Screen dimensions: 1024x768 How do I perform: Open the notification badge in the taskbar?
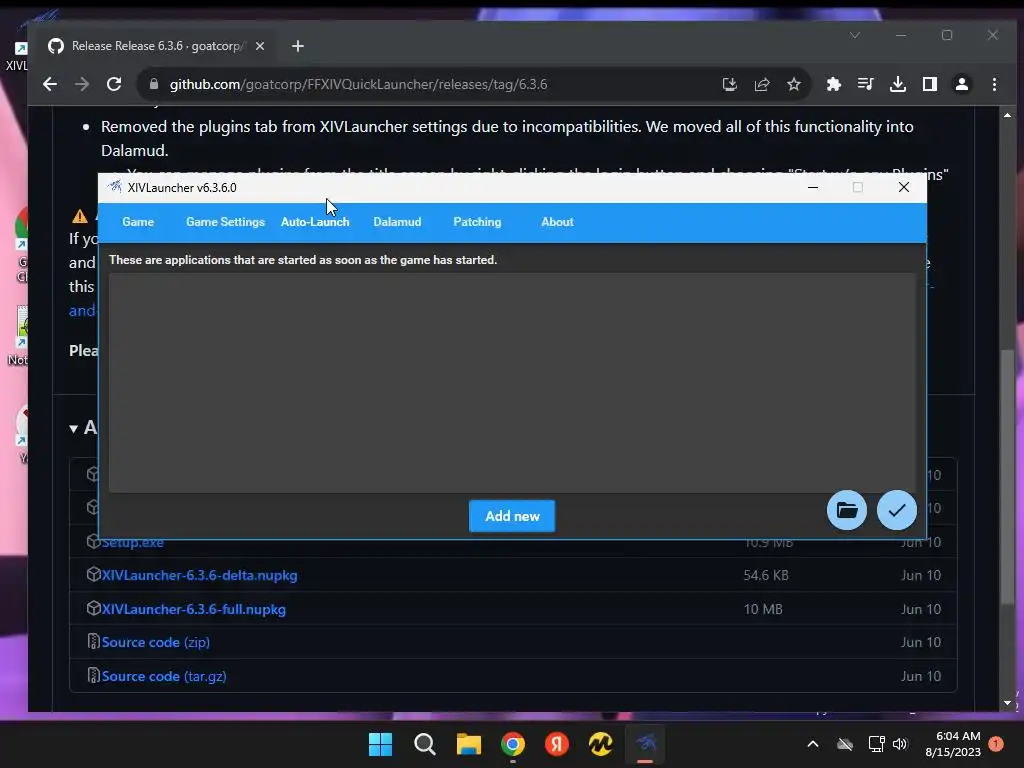(x=996, y=744)
